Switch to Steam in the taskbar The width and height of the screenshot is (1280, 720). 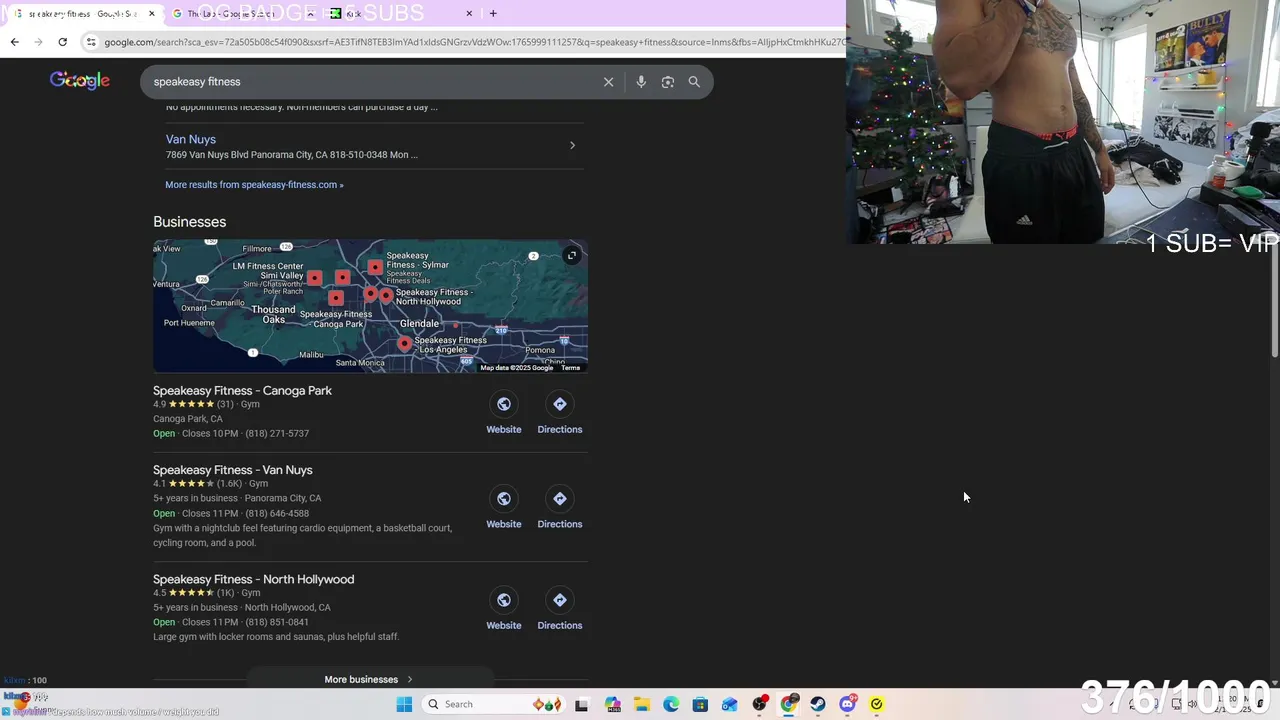(818, 704)
